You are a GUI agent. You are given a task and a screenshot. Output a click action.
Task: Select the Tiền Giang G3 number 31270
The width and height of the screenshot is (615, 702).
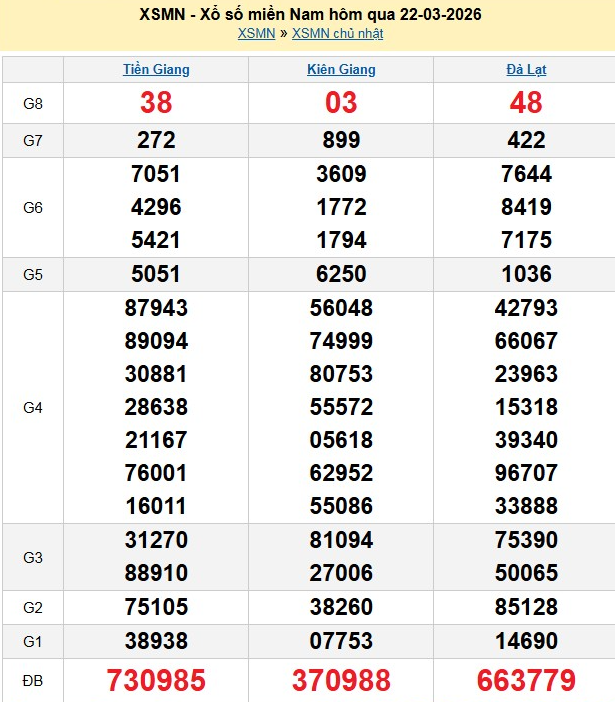tap(156, 540)
